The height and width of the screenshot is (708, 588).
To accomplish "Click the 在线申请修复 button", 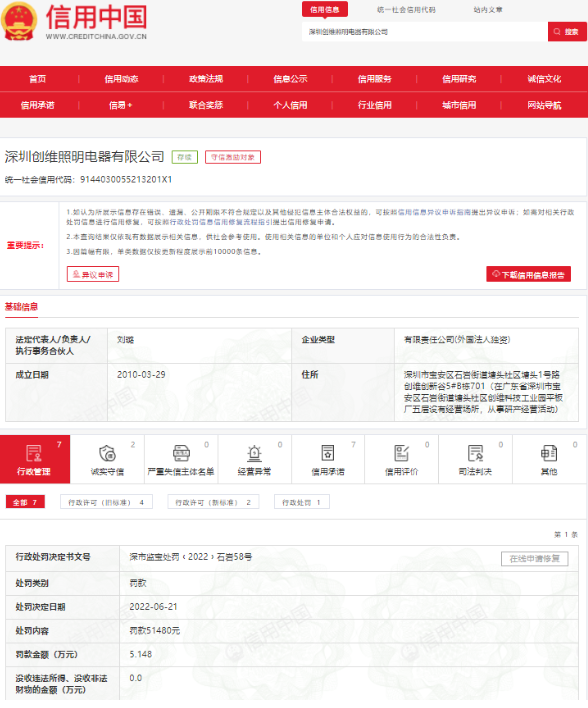I will pyautogui.click(x=535, y=559).
